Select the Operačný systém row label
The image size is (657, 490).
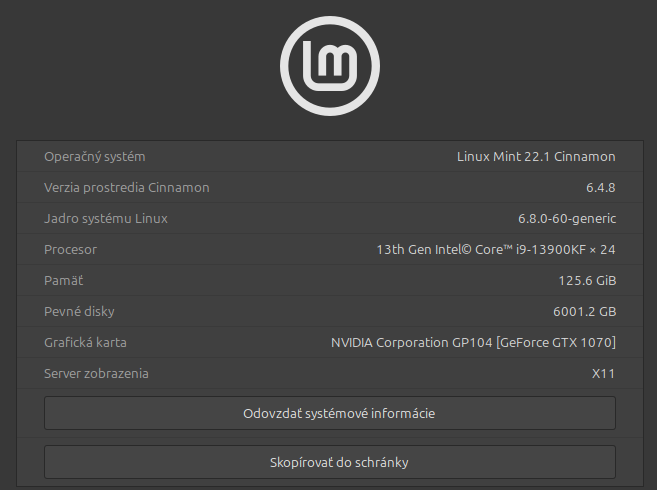(95, 157)
